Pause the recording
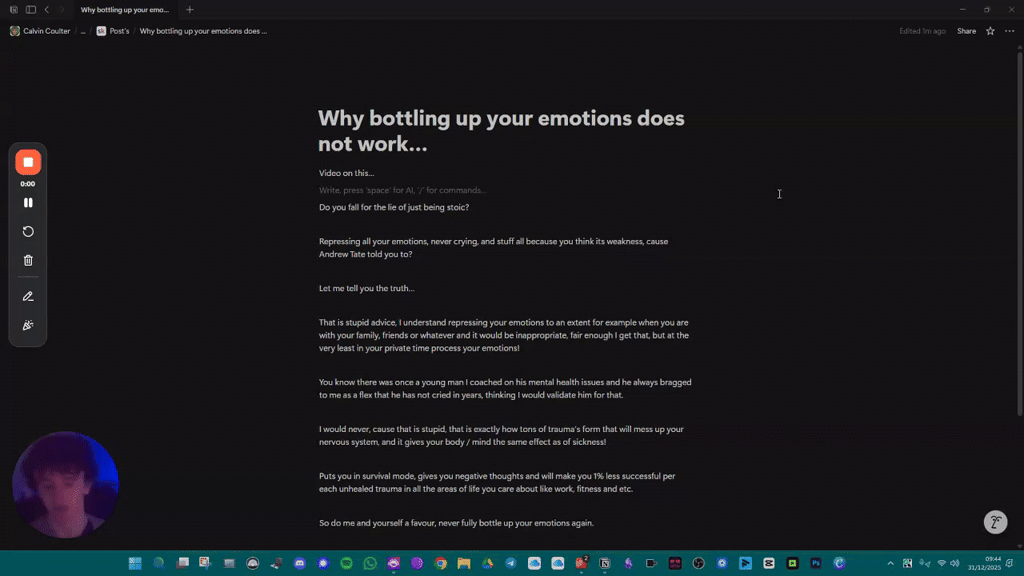This screenshot has height=576, width=1024. 28,202
